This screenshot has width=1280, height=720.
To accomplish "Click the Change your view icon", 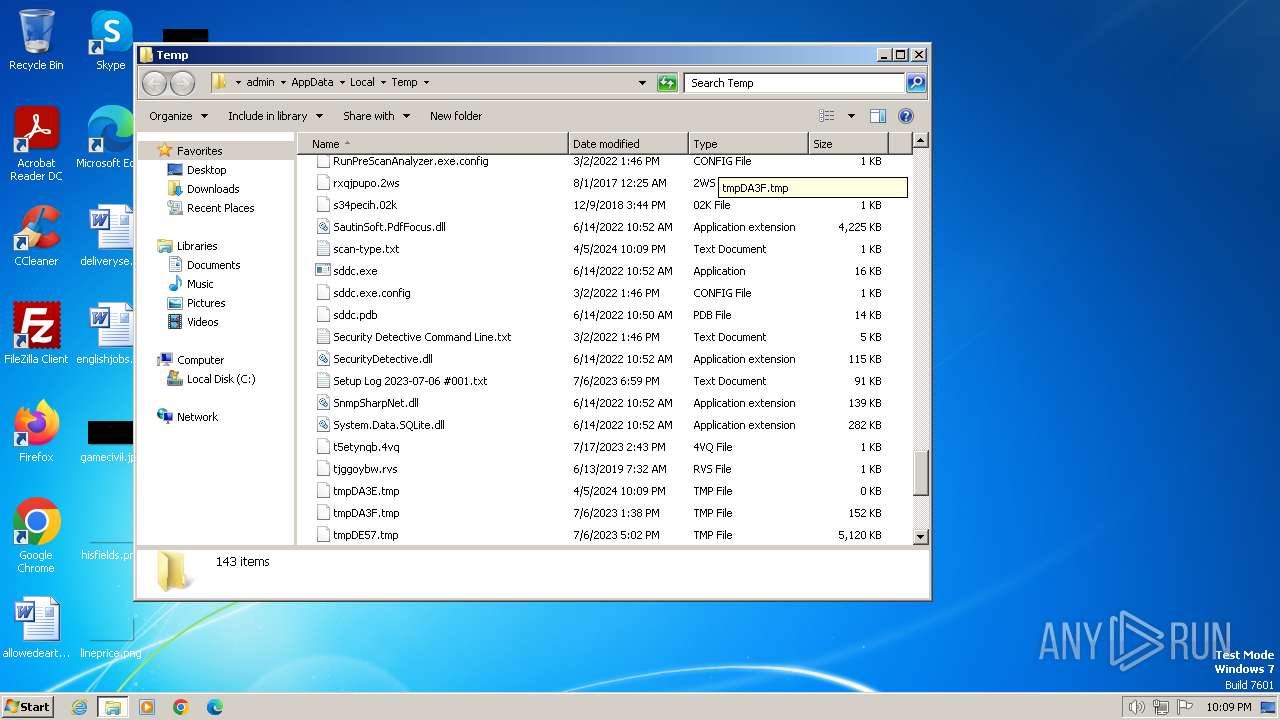I will click(827, 116).
